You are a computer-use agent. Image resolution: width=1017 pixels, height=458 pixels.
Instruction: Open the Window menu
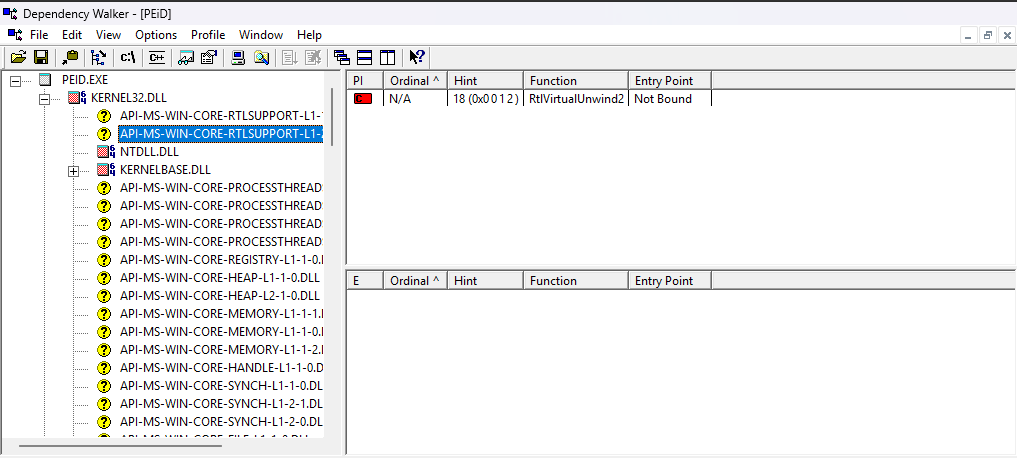coord(261,34)
